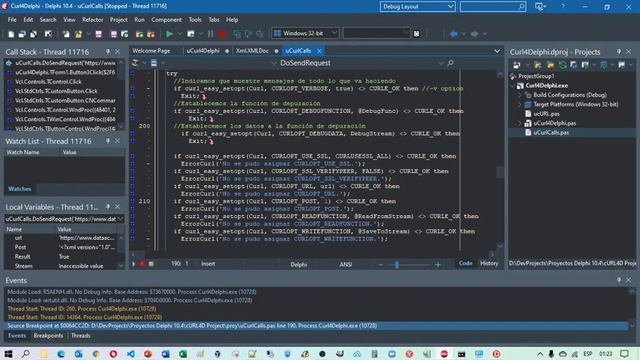Open Excel from the taskbar
This screenshot has width=640, height=360.
(x=182, y=354)
